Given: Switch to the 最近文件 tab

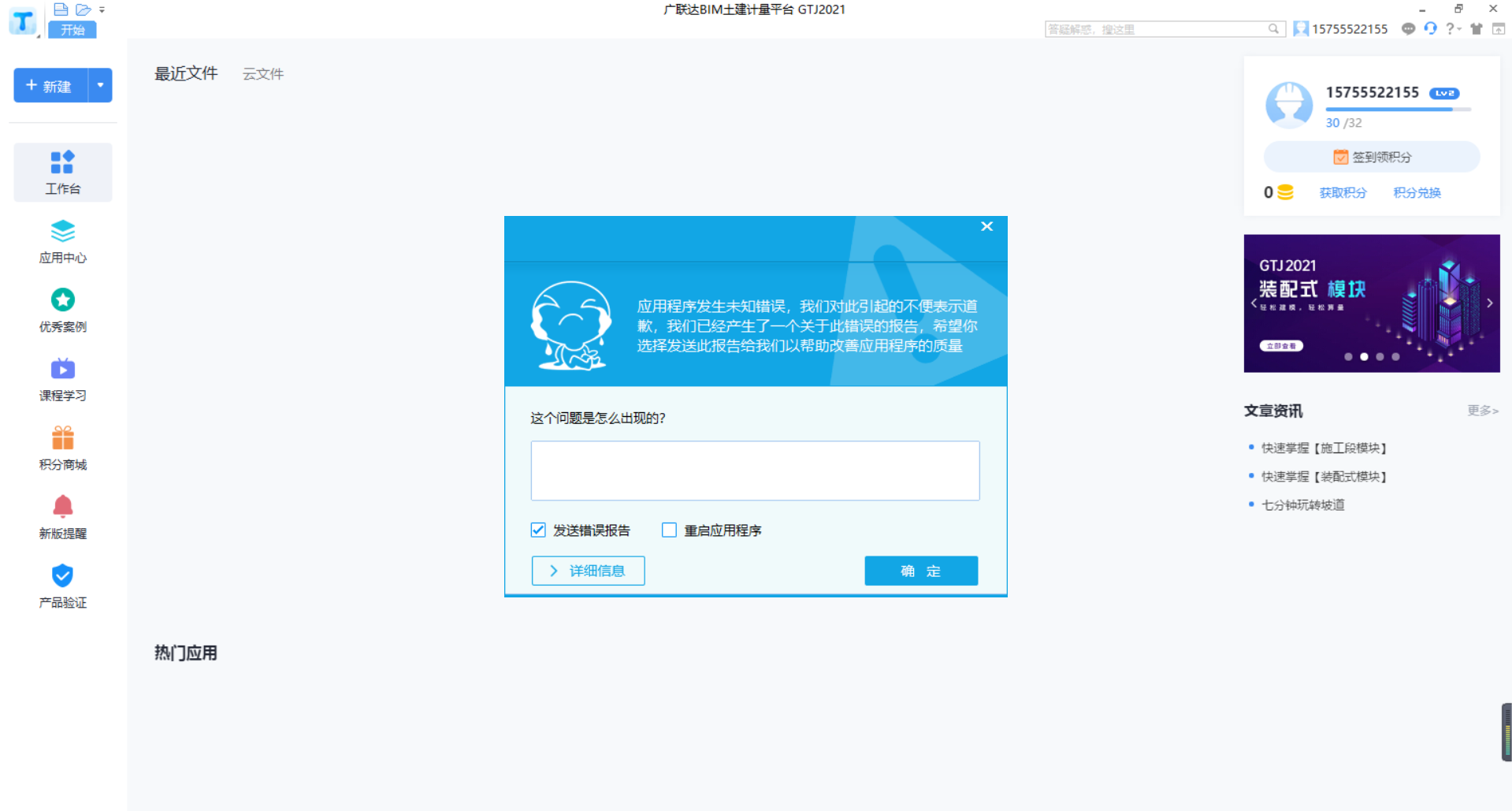Looking at the screenshot, I should point(186,73).
